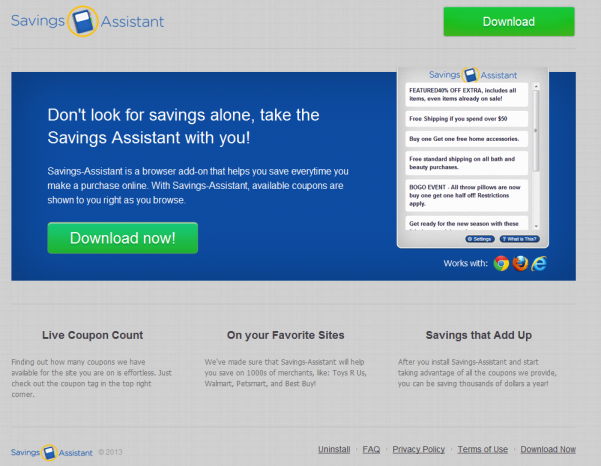601x466 pixels.
Task: Click the Live Coupon Count heading
Action: 92,335
